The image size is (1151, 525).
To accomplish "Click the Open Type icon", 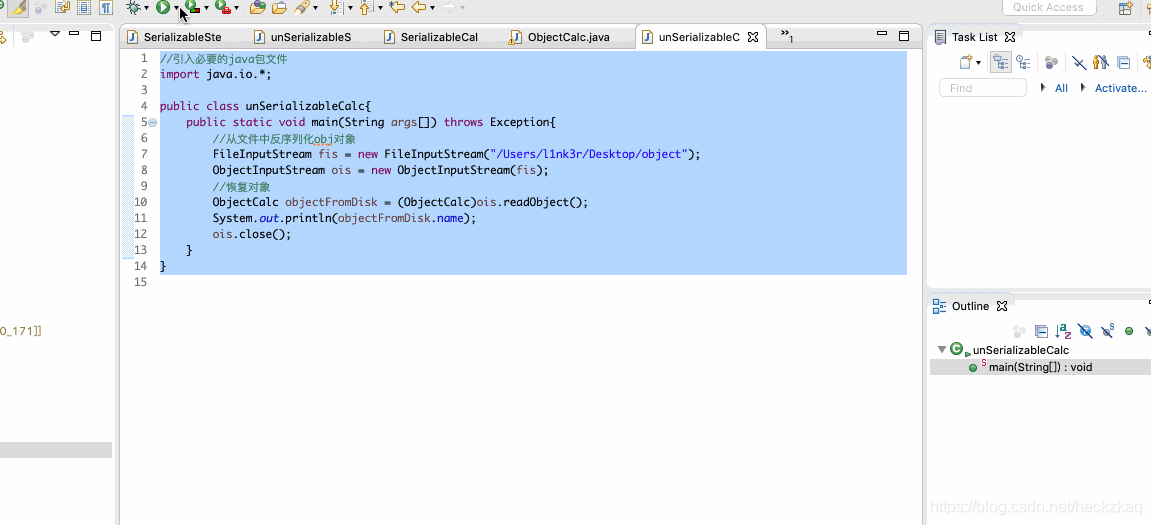I will pos(258,7).
